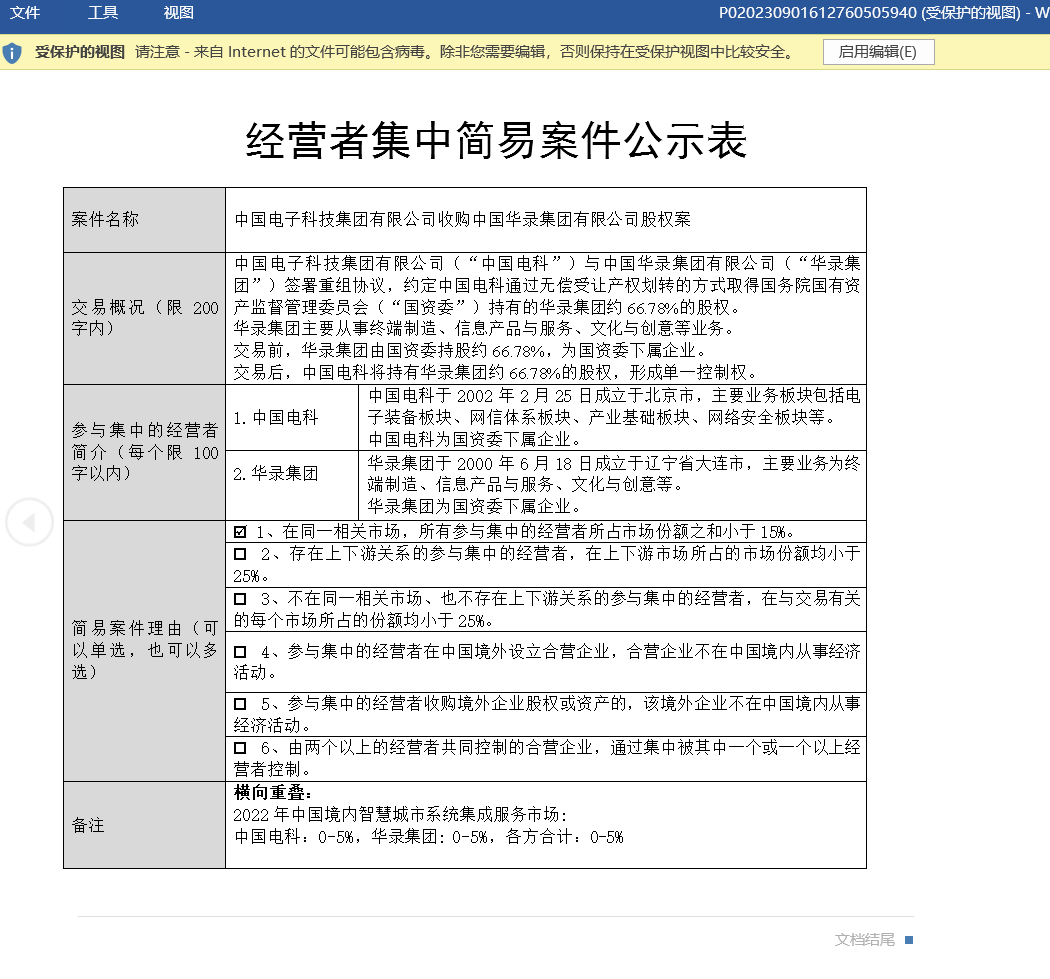The width and height of the screenshot is (1050, 979).
Task: Open the 工具 menu
Action: (102, 13)
